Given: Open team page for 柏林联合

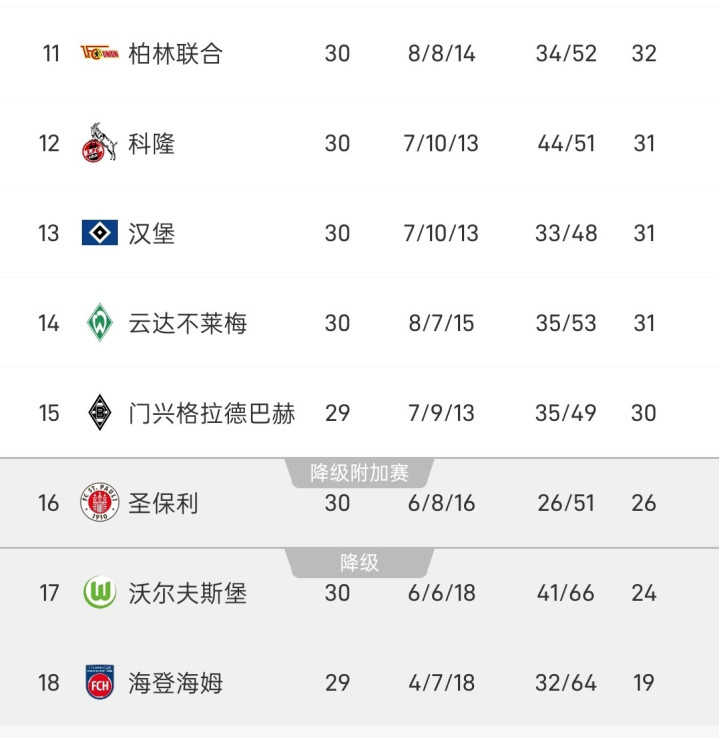Looking at the screenshot, I should (175, 53).
